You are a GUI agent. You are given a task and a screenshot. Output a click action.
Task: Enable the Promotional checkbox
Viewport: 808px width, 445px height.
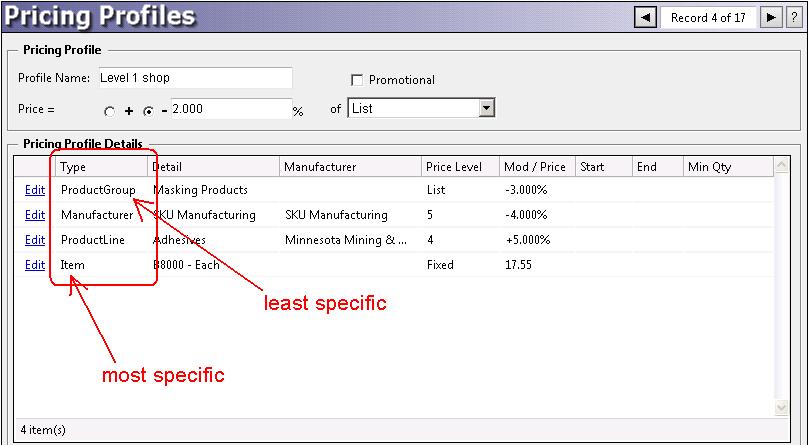pyautogui.click(x=357, y=80)
